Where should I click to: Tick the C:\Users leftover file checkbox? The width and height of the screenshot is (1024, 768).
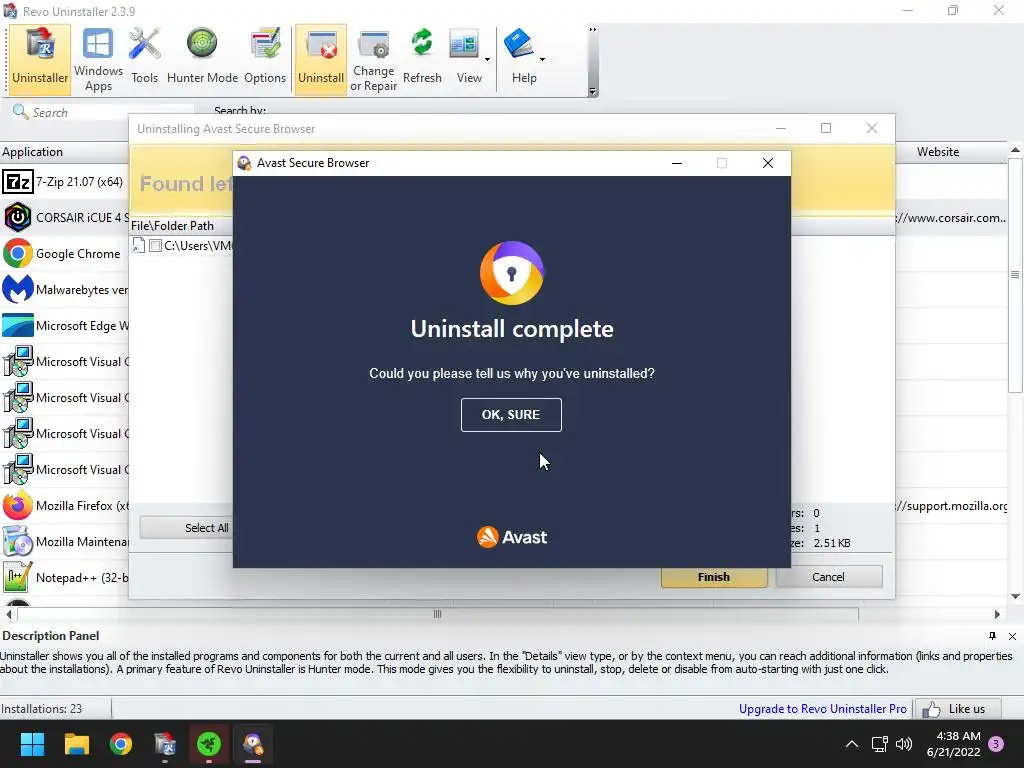click(x=155, y=246)
